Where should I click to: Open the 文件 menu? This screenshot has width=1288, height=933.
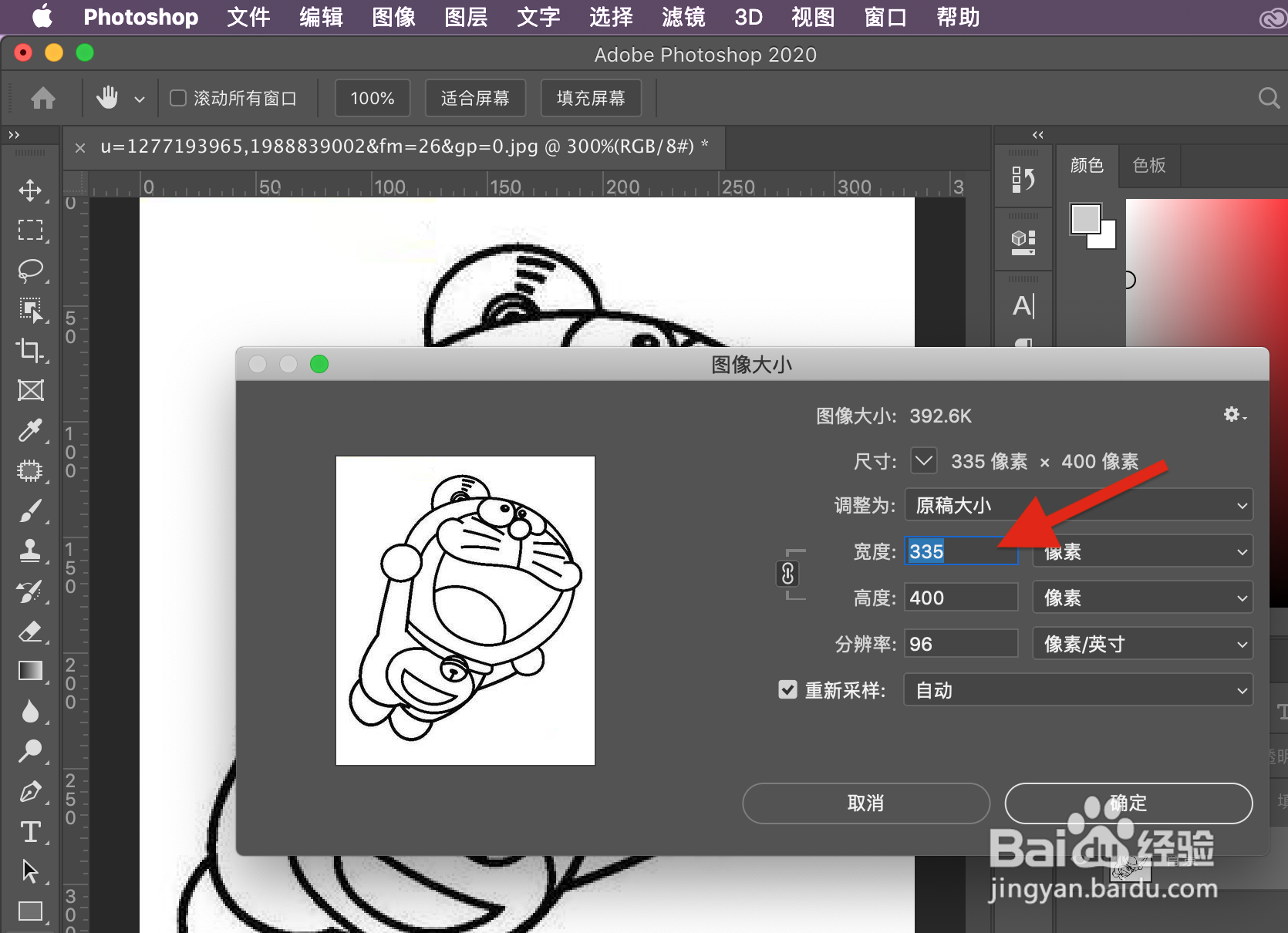click(248, 17)
